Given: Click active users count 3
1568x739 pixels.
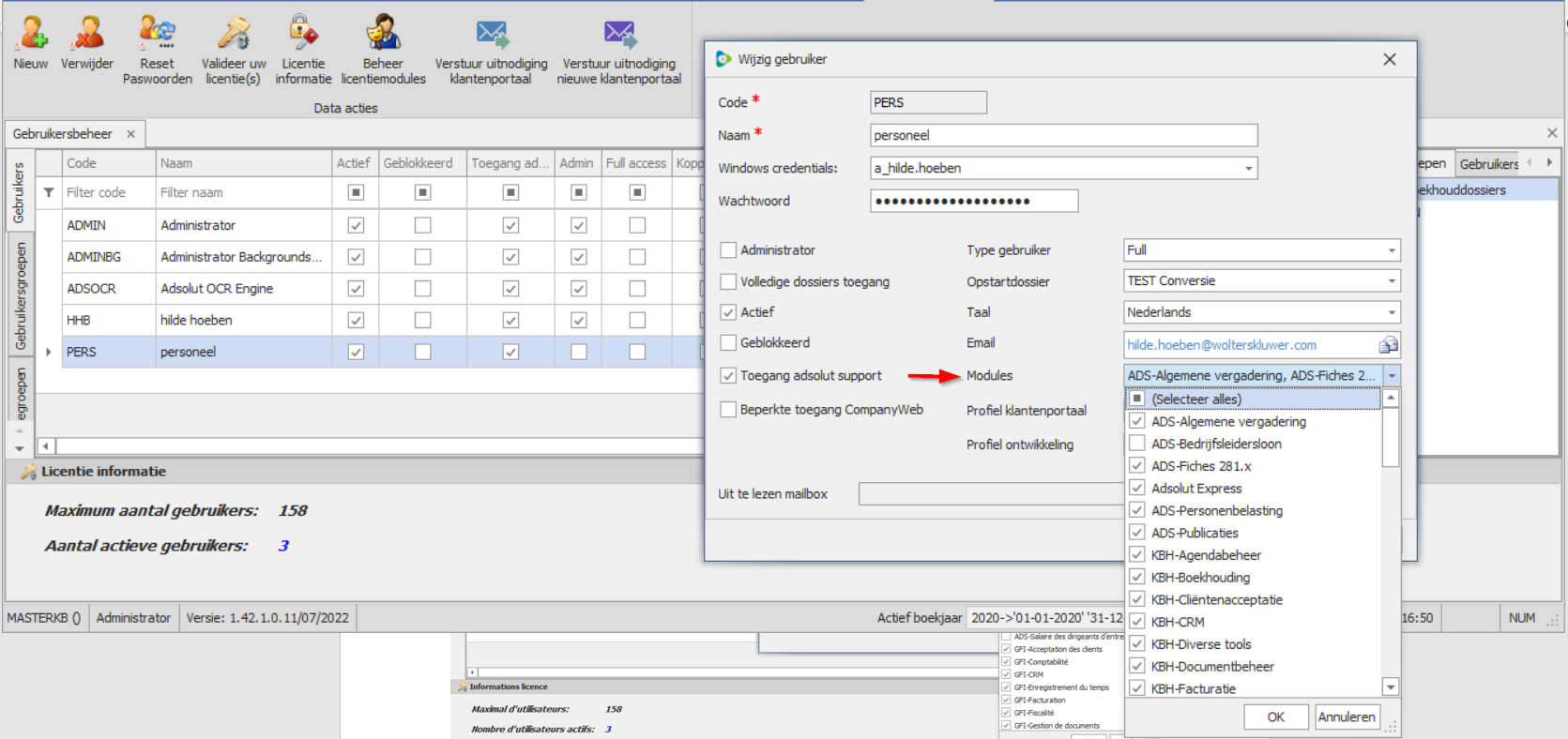Looking at the screenshot, I should click(283, 546).
